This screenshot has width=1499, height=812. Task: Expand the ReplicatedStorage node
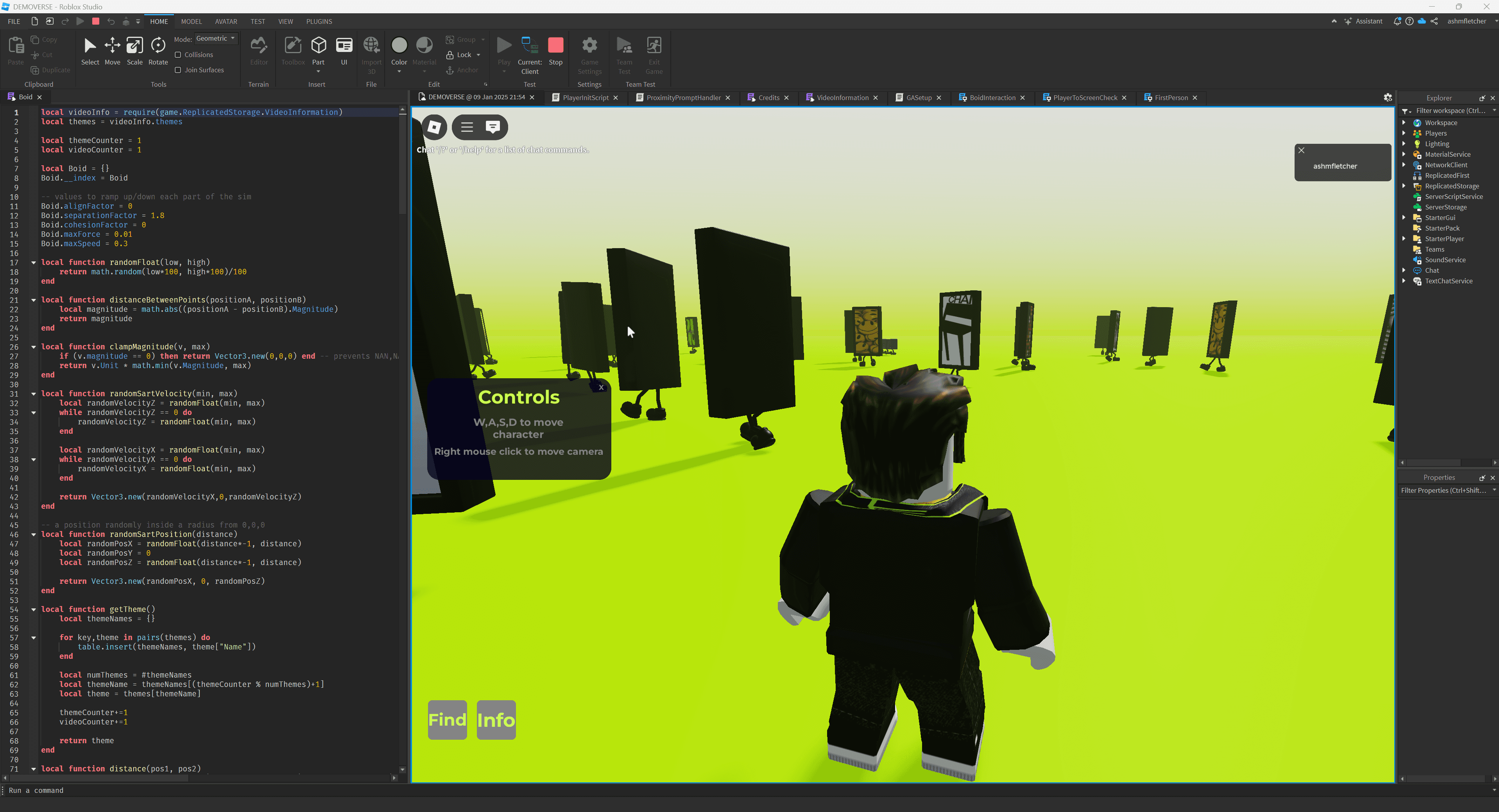(1404, 186)
